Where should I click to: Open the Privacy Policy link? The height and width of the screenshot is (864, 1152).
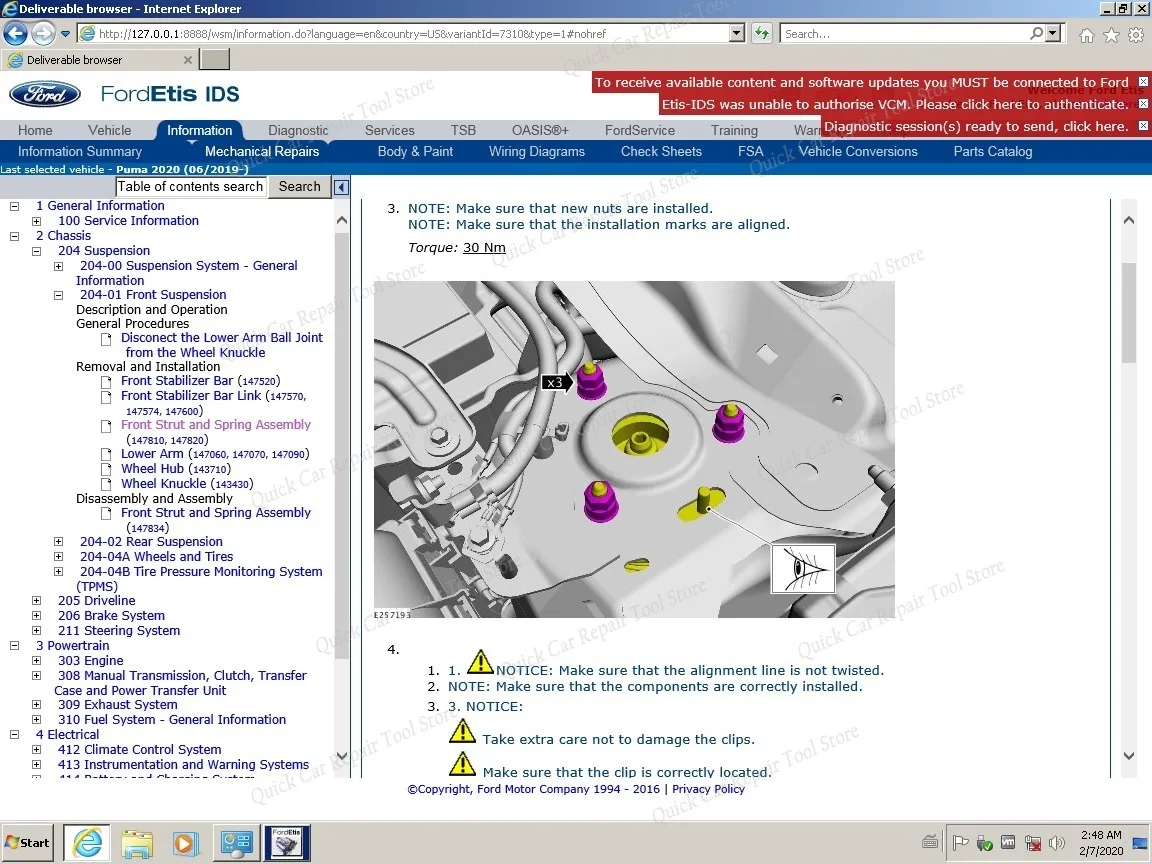coord(708,789)
